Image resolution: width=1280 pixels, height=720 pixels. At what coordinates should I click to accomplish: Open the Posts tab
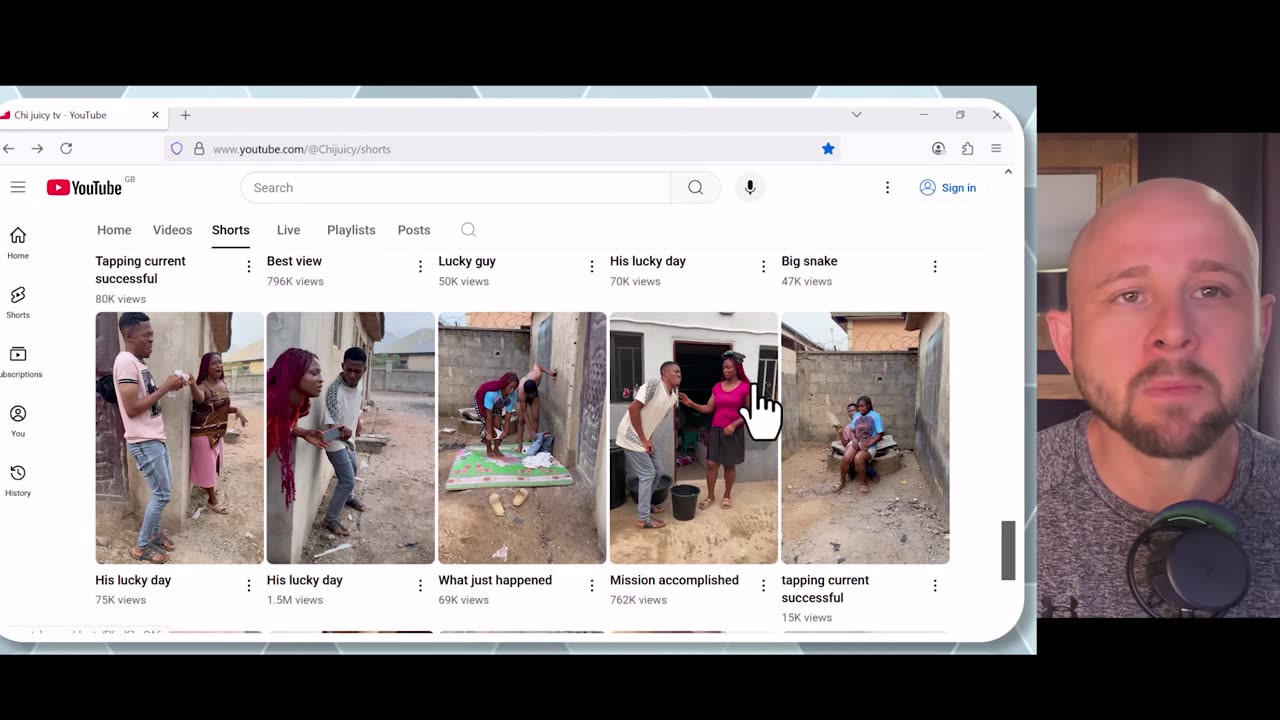414,230
